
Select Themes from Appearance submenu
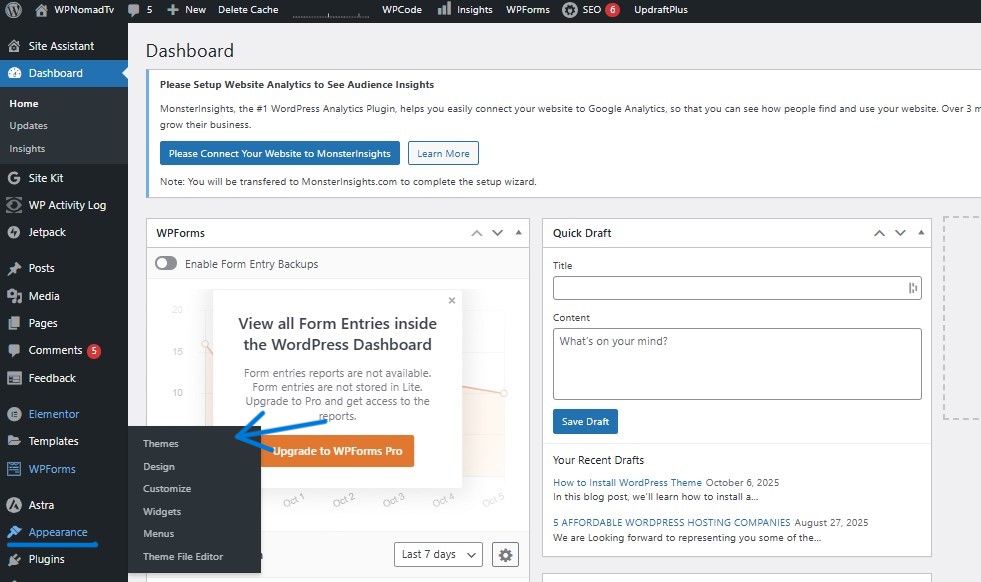tap(161, 444)
